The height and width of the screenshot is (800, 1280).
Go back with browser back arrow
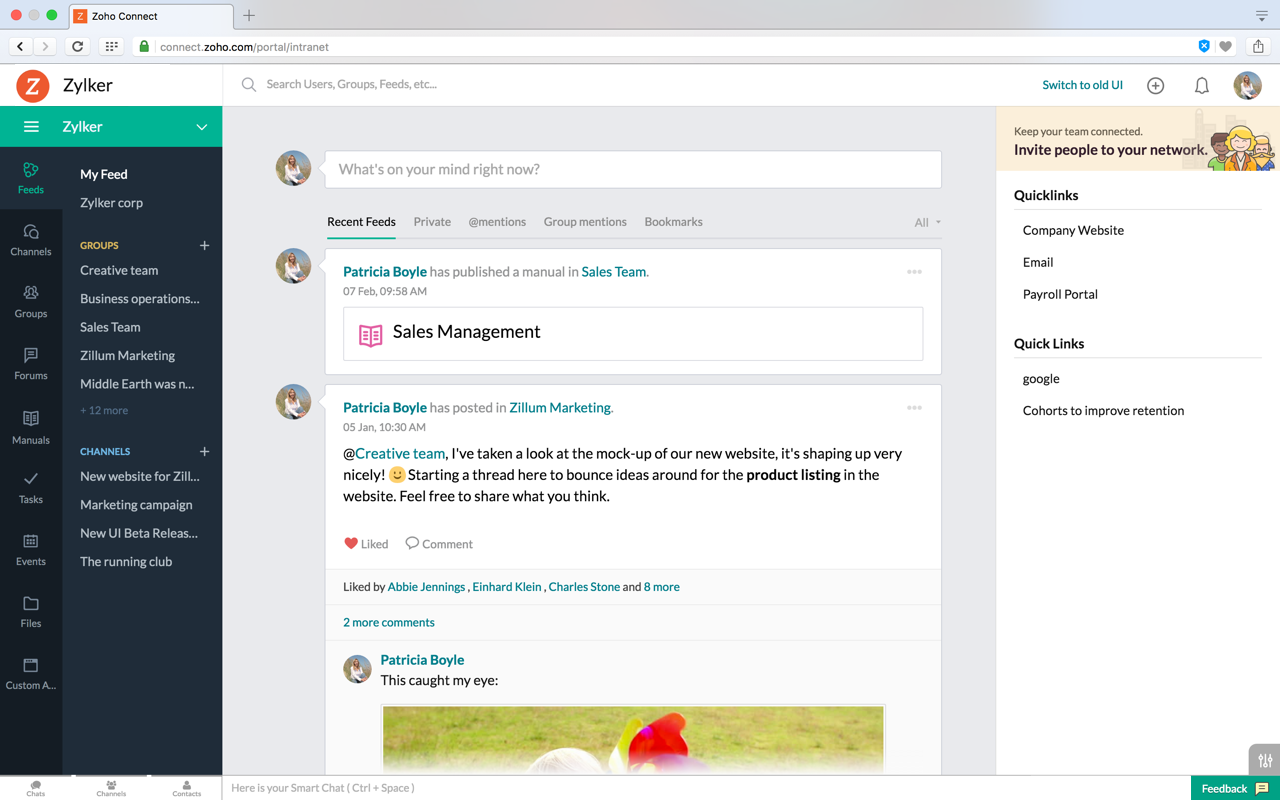tap(20, 46)
